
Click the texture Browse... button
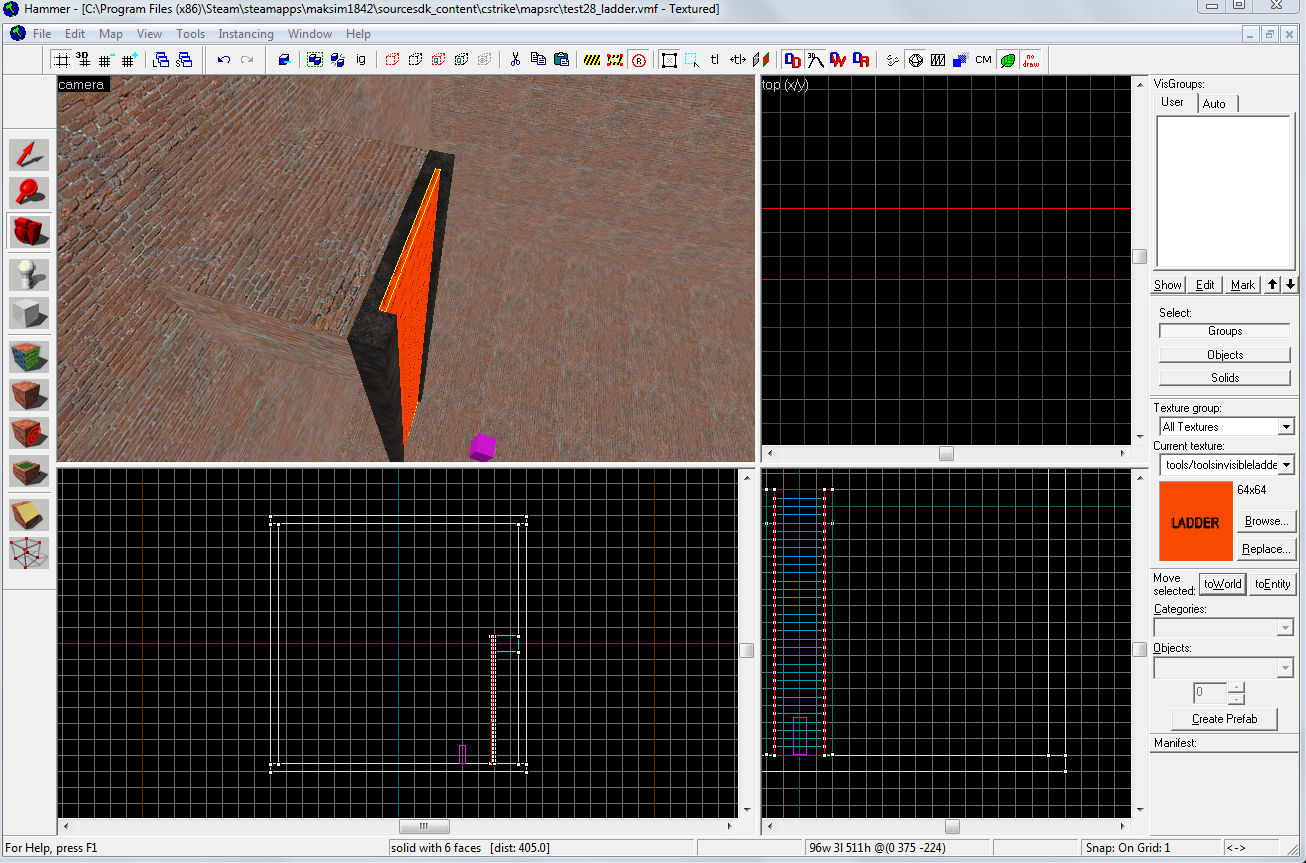1267,521
